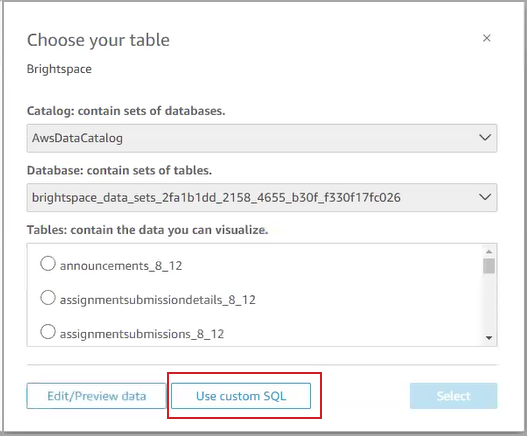Viewport: 527px width, 436px height.
Task: Click the Choose your table heading
Action: (x=98, y=40)
